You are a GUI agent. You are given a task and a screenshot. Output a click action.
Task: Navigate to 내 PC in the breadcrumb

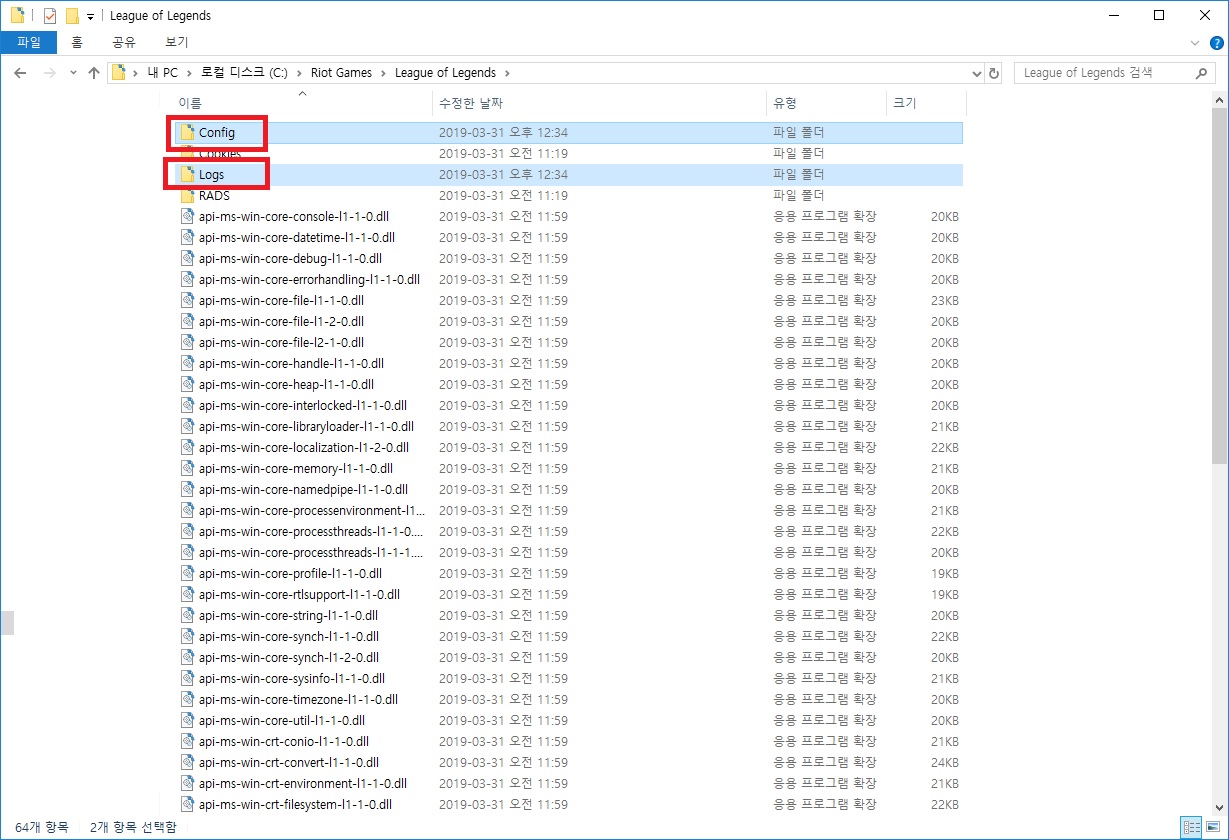click(162, 73)
